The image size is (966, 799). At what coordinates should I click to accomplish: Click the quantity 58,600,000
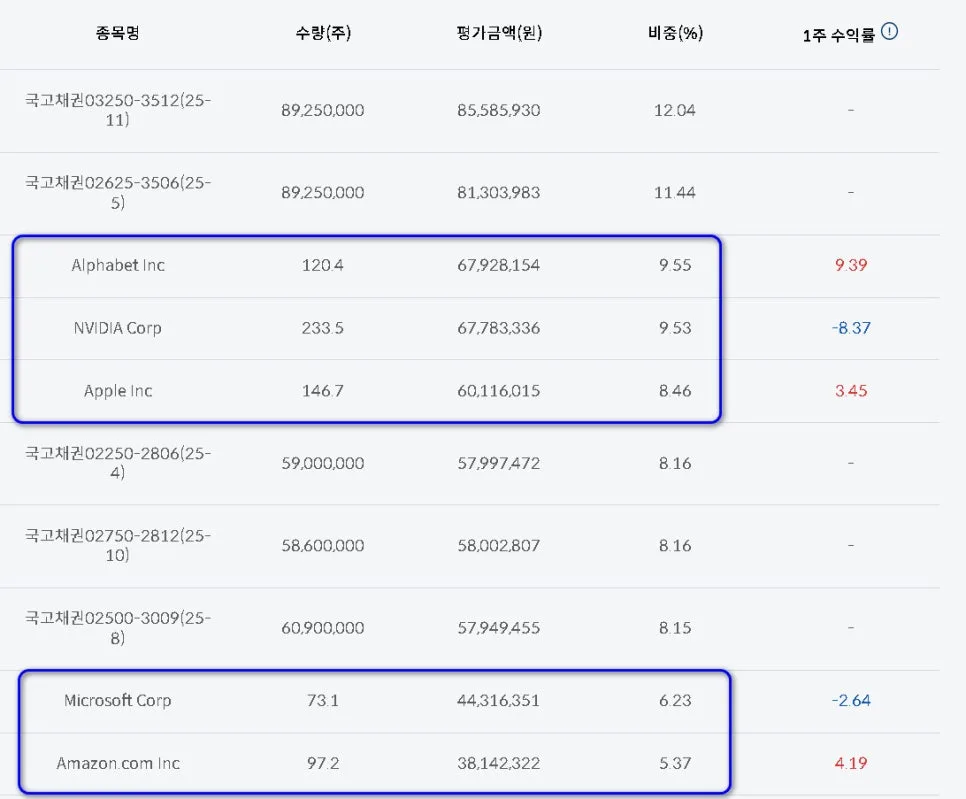tap(323, 546)
